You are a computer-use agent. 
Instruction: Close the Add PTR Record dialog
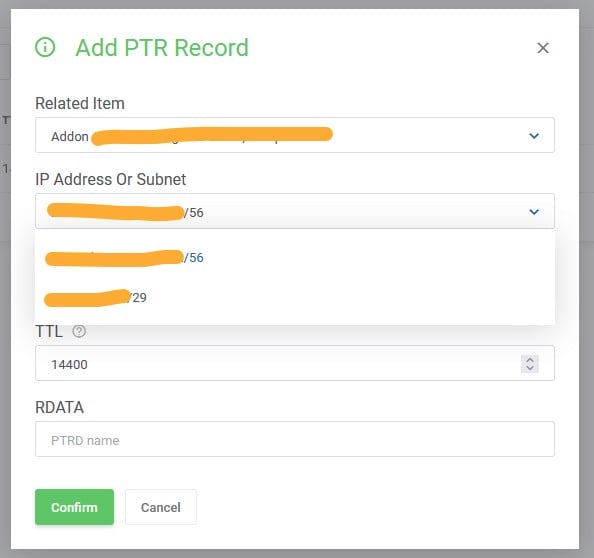coord(543,48)
